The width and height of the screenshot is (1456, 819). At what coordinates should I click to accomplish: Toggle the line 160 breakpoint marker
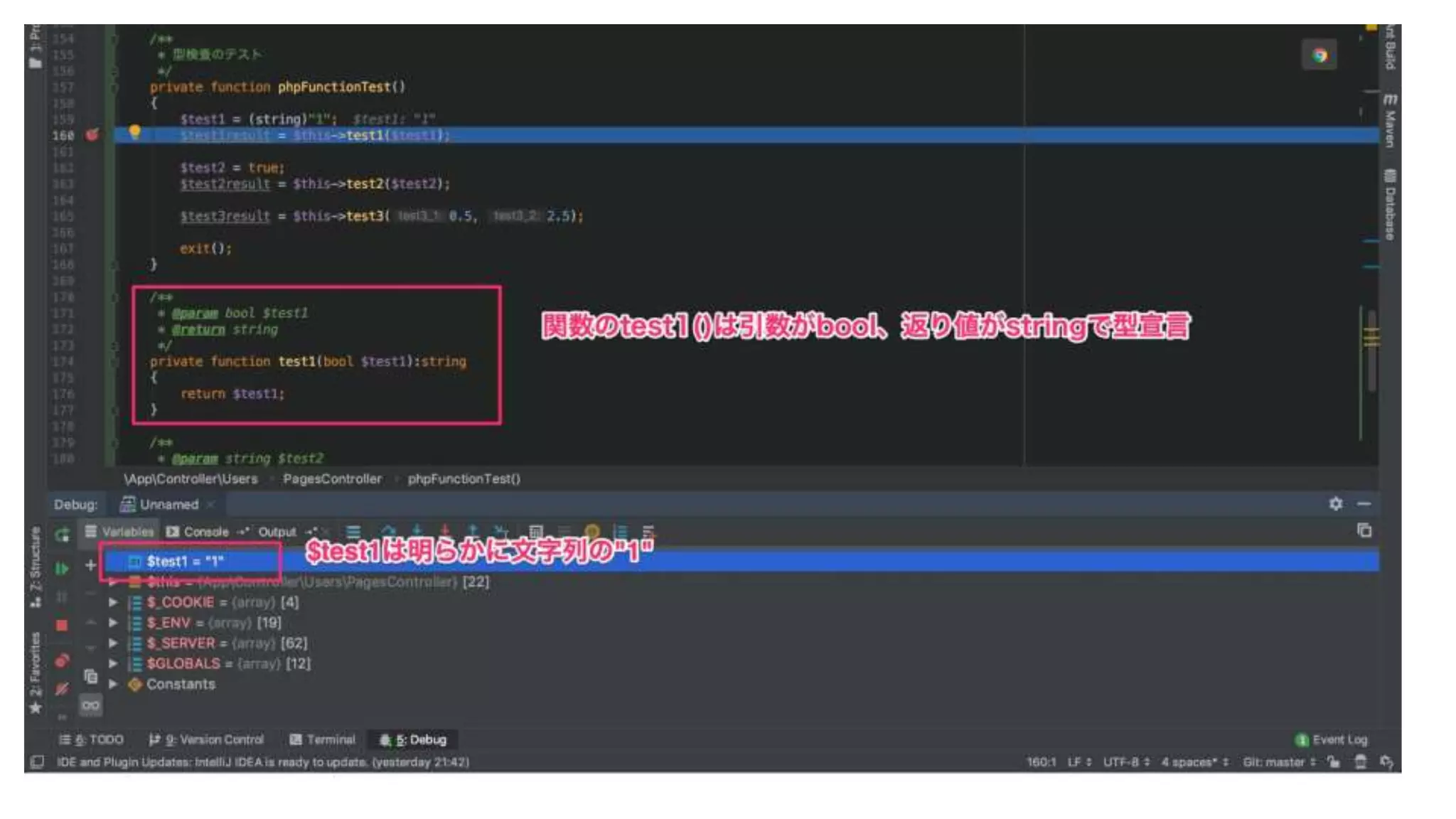tap(92, 134)
